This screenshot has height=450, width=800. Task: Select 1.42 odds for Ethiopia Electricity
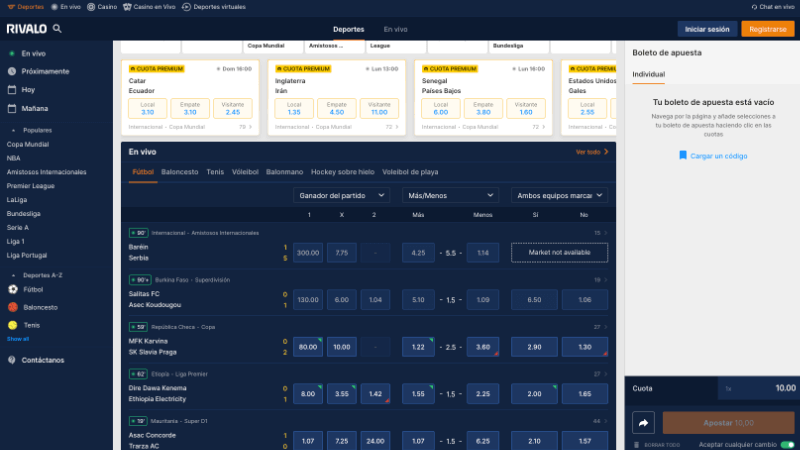(376, 394)
